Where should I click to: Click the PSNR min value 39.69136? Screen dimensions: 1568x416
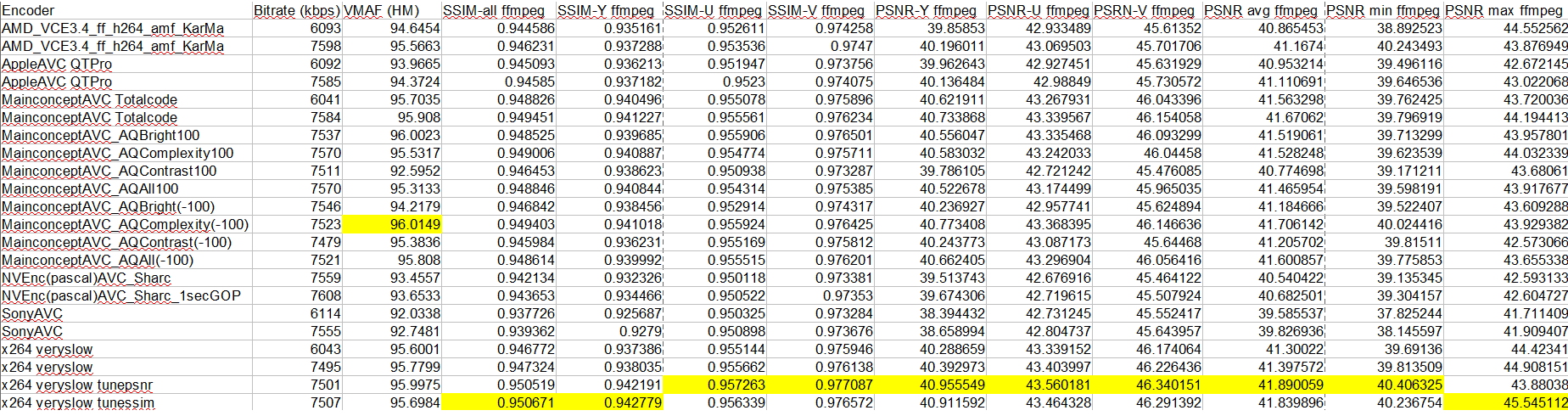click(x=1384, y=349)
